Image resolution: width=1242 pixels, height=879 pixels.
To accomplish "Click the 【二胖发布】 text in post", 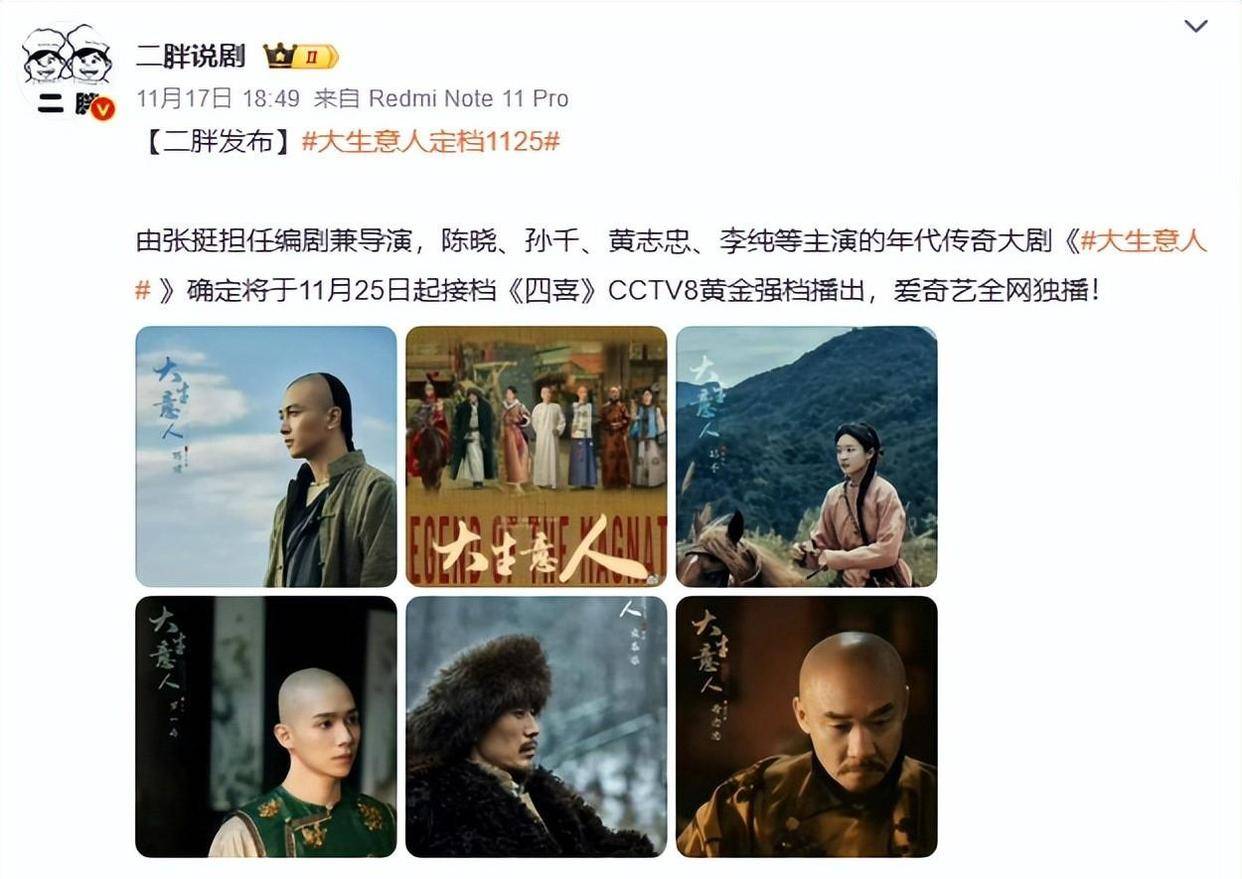I will [218, 142].
